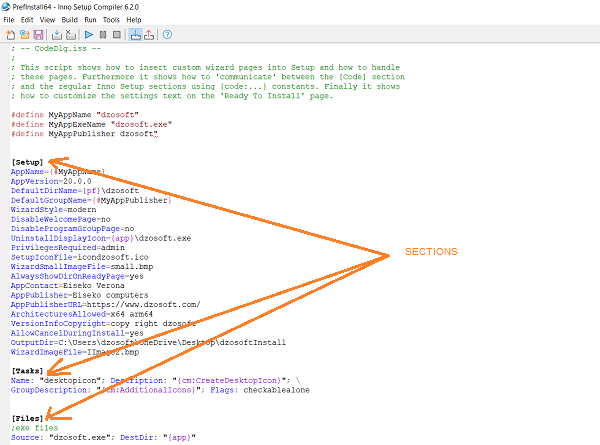The image size is (600, 445).
Task: Create a new script with the New icon
Action: 10,35
